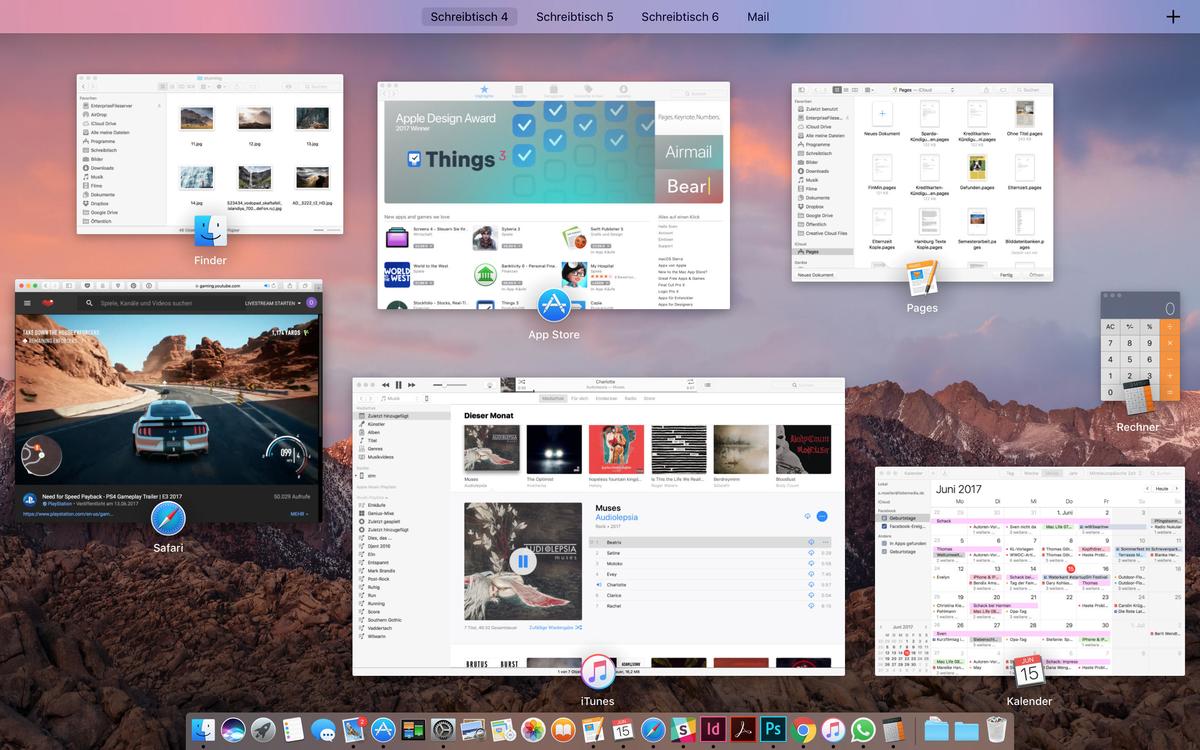Select the Kalender window icon
1200x750 pixels.
click(x=1029, y=671)
